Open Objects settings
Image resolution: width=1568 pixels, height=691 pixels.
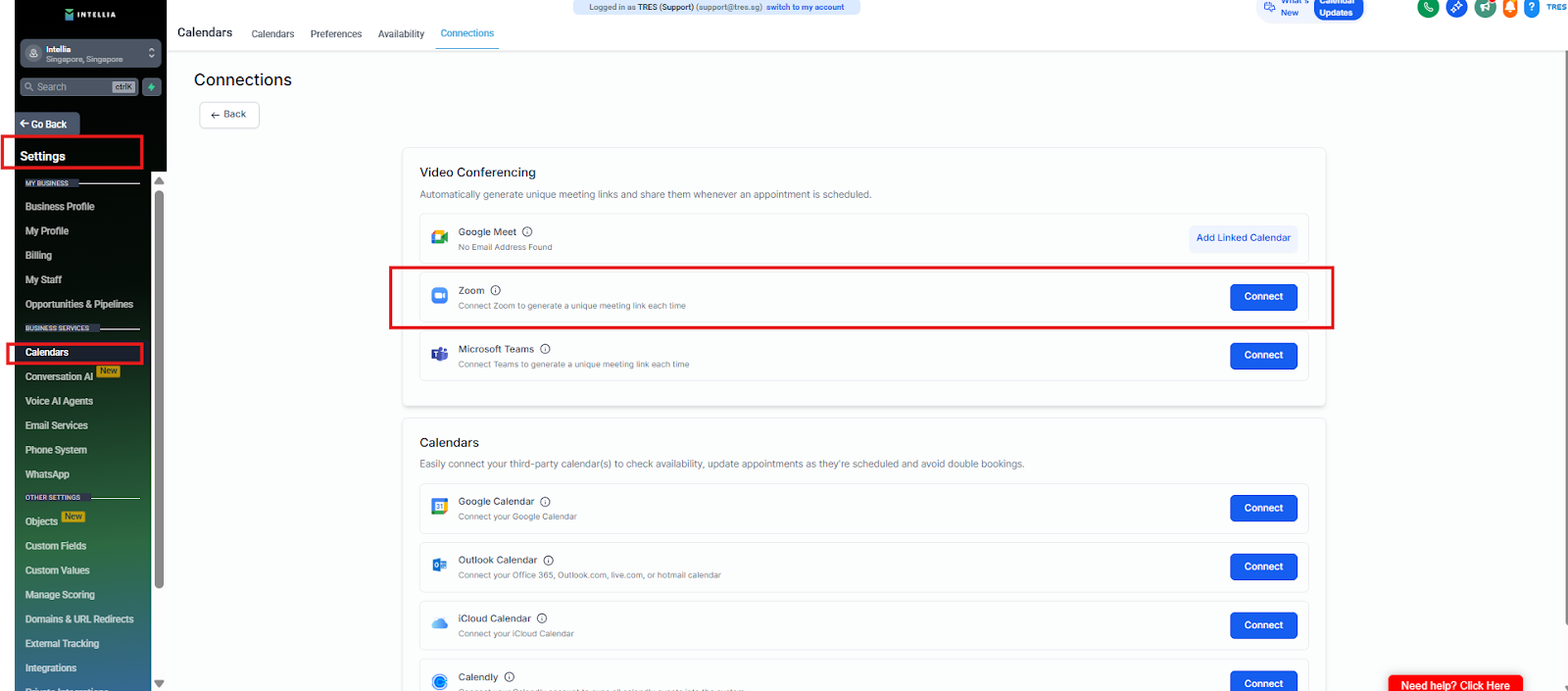click(x=41, y=522)
